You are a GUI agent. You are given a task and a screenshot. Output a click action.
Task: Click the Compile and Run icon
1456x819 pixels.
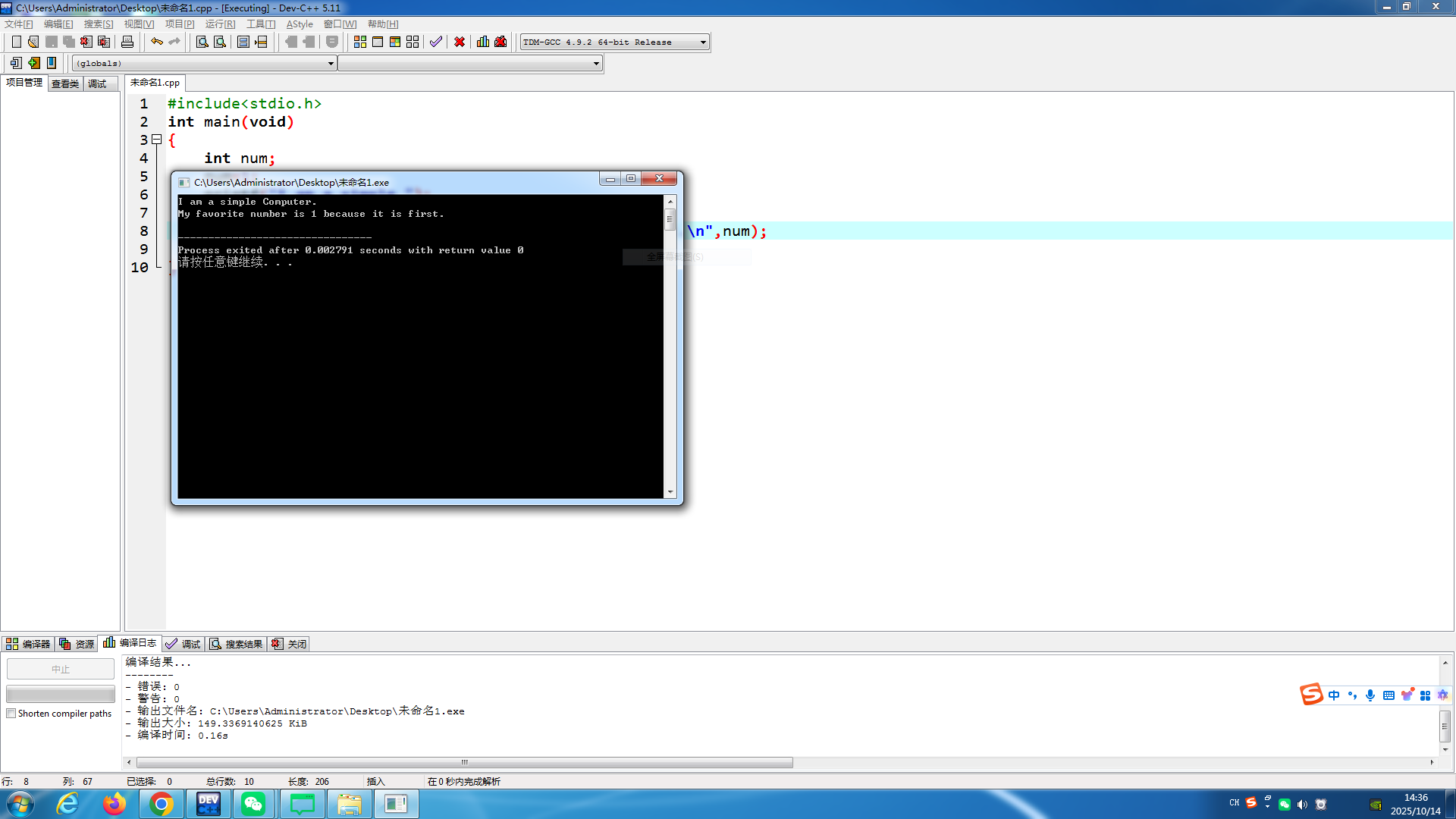pos(395,42)
